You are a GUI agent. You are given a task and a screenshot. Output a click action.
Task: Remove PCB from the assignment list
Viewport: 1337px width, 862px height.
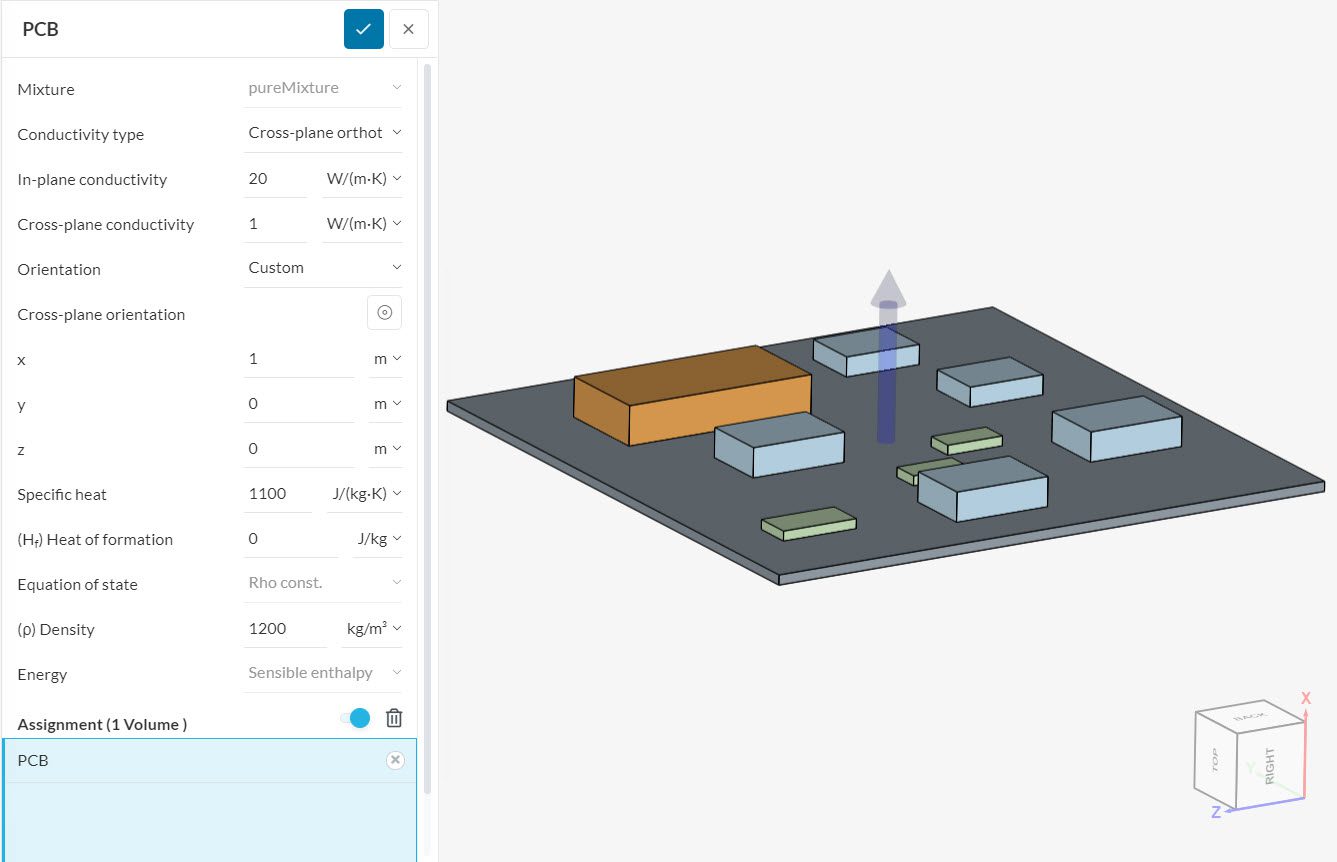click(395, 760)
